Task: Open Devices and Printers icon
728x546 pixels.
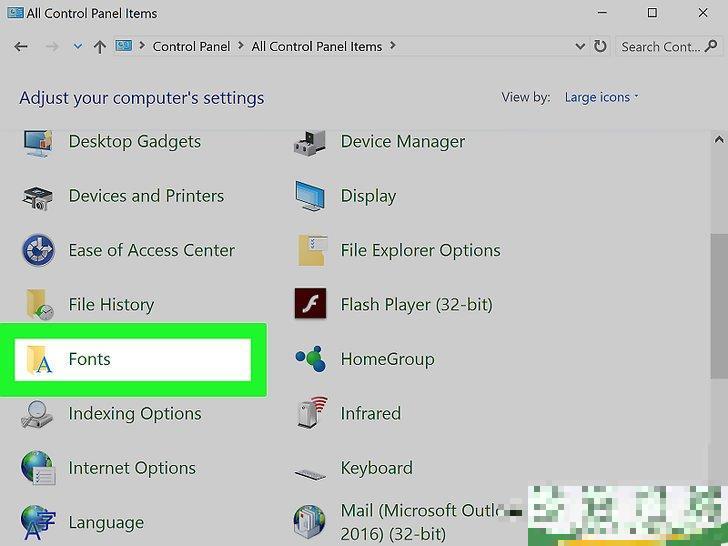Action: click(38, 197)
